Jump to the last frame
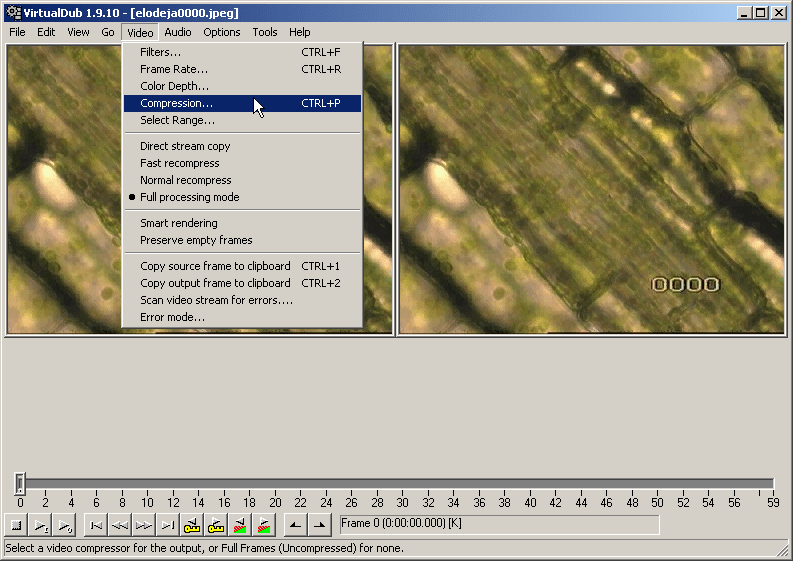Image resolution: width=793 pixels, height=561 pixels. pyautogui.click(x=168, y=526)
